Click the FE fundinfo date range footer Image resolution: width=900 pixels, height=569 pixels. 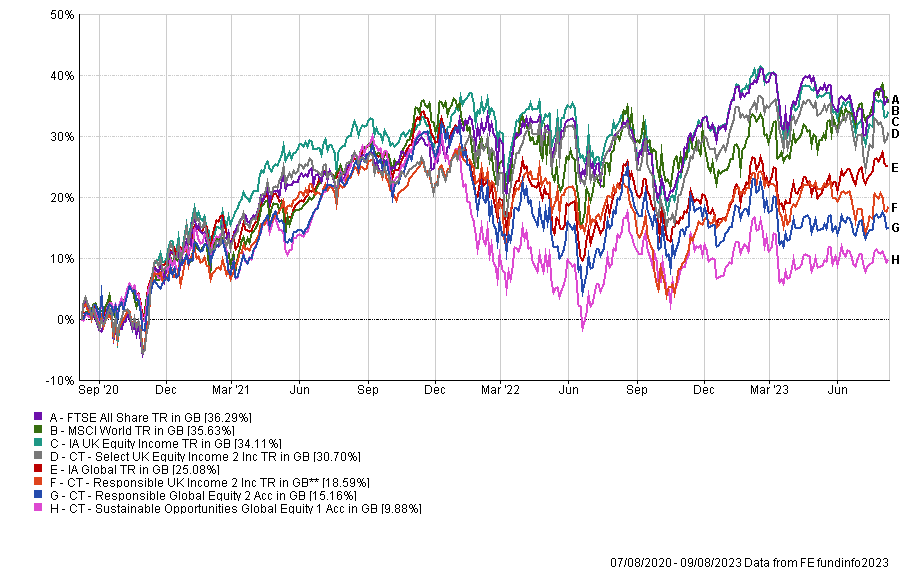coord(749,562)
